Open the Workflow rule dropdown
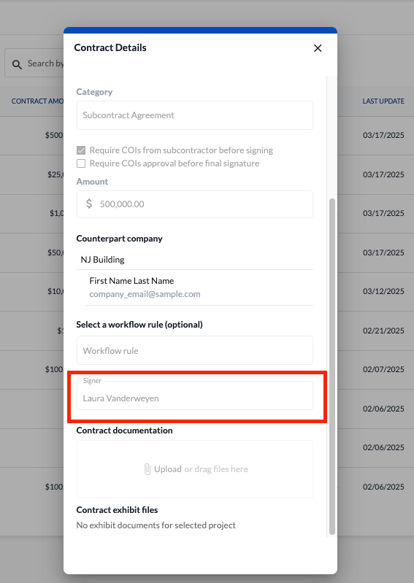414x583 pixels. [195, 351]
